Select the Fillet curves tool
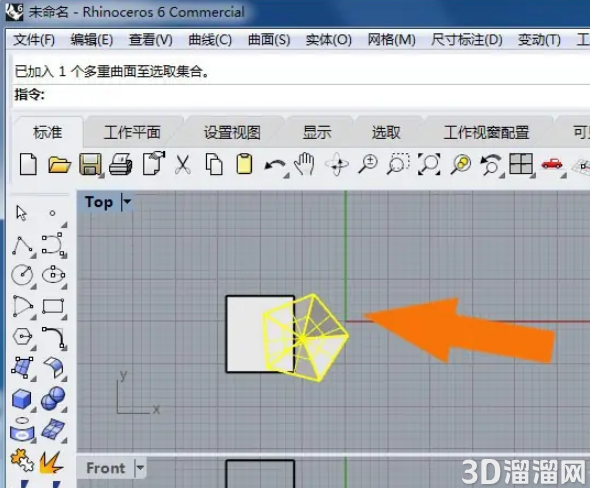The image size is (590, 488). [x=54, y=337]
